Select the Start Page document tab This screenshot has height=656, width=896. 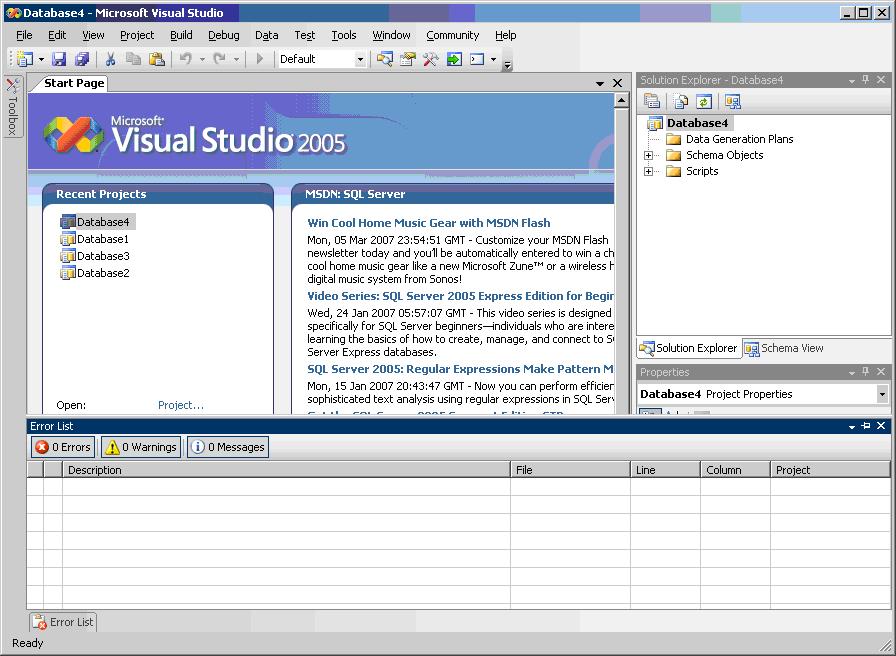coord(74,83)
